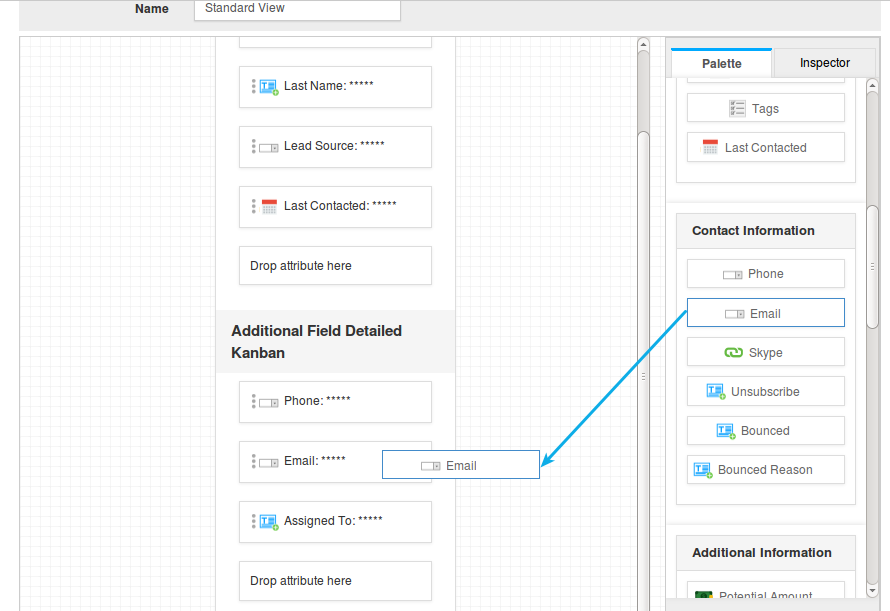Click the green person icon on Assigned To field
890x611 pixels.
(266, 521)
